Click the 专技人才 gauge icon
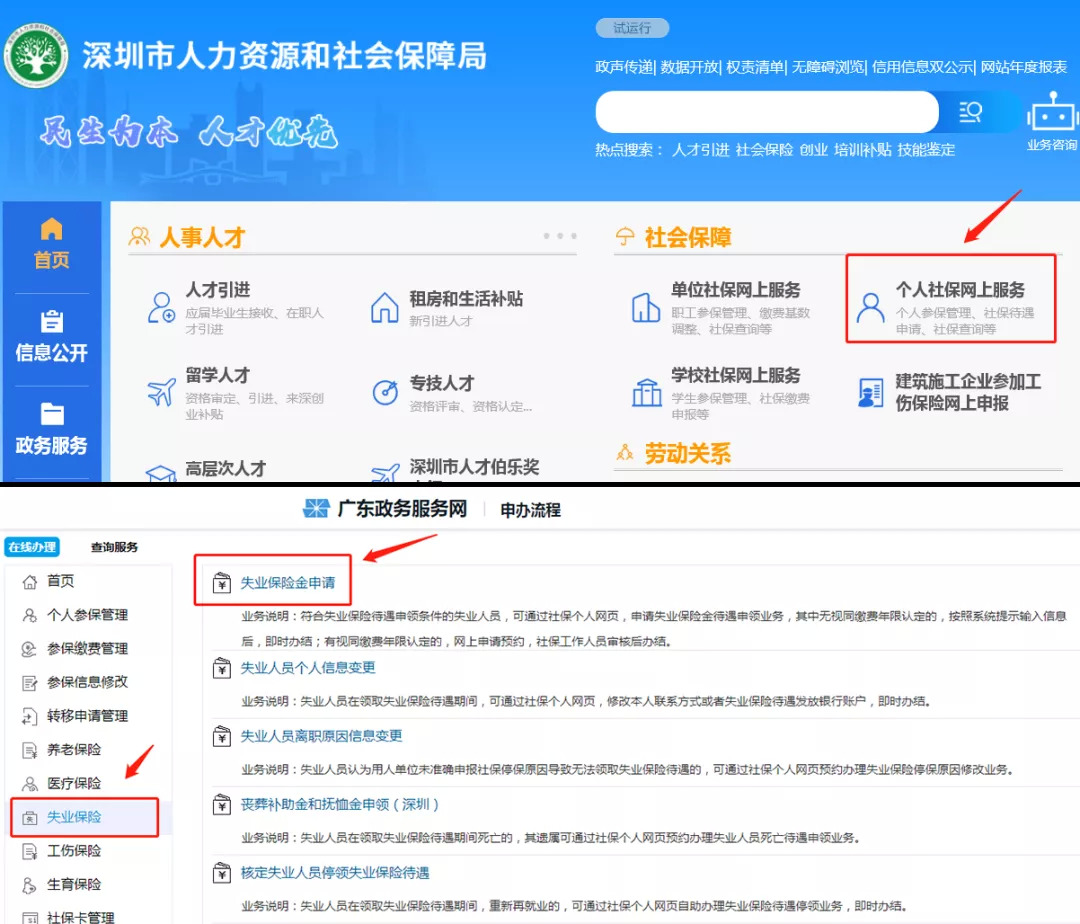Viewport: 1080px width, 924px height. pyautogui.click(x=385, y=392)
